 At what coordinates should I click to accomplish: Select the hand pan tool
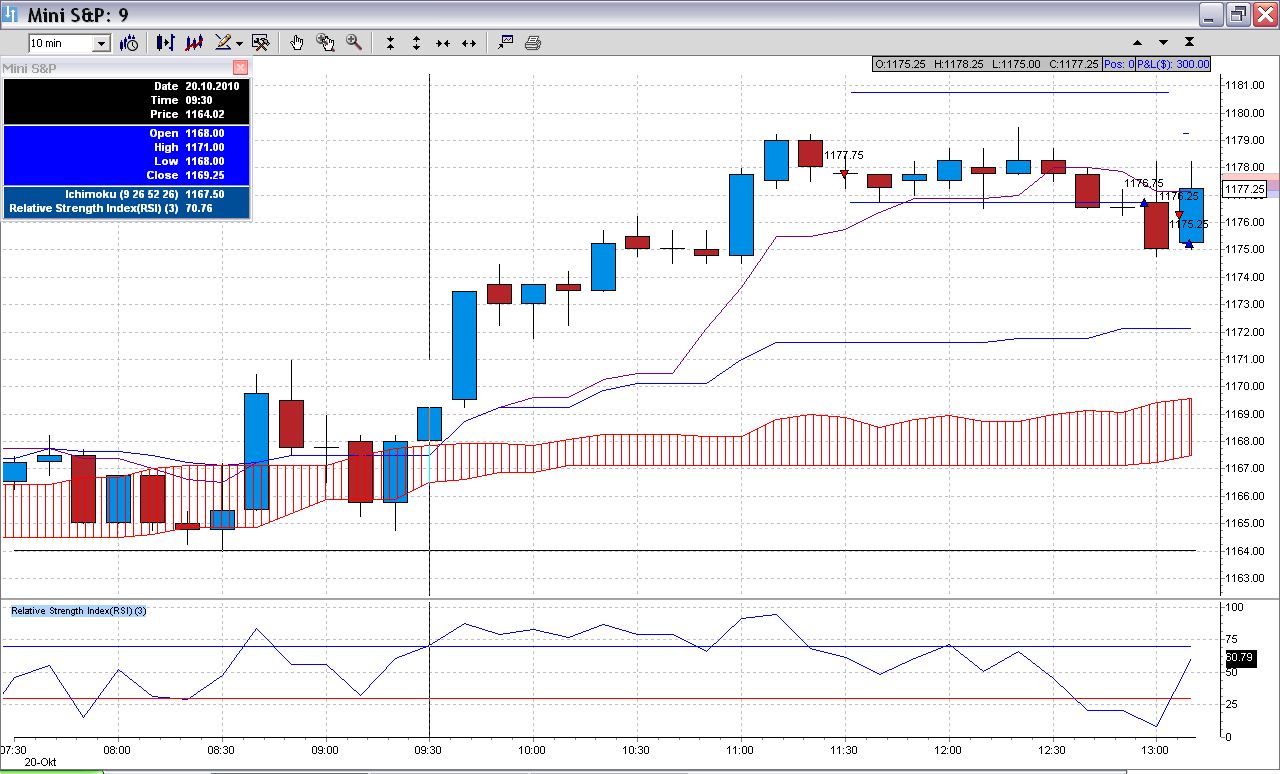[x=297, y=43]
